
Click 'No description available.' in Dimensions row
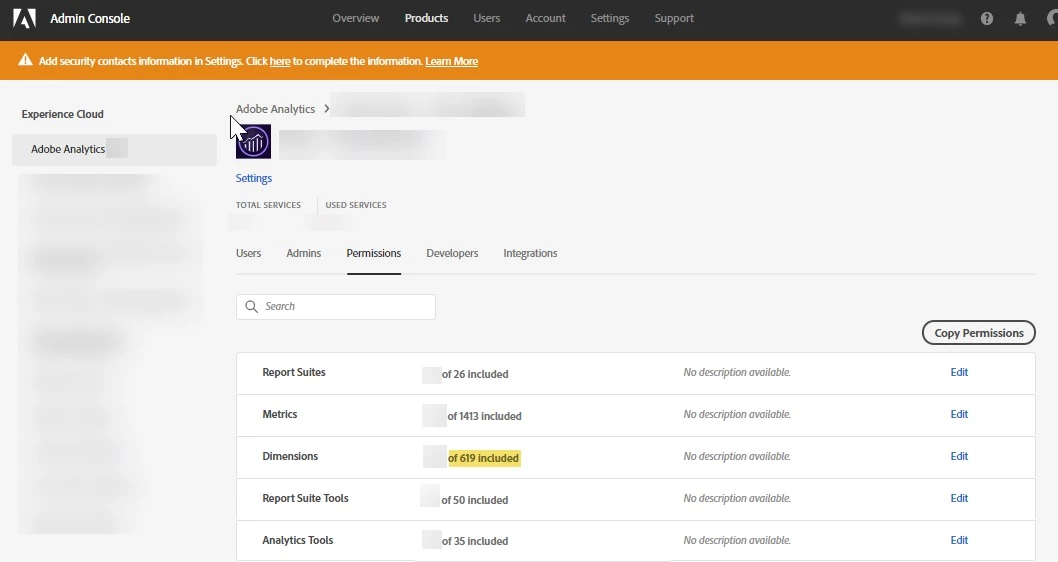pyautogui.click(x=737, y=456)
